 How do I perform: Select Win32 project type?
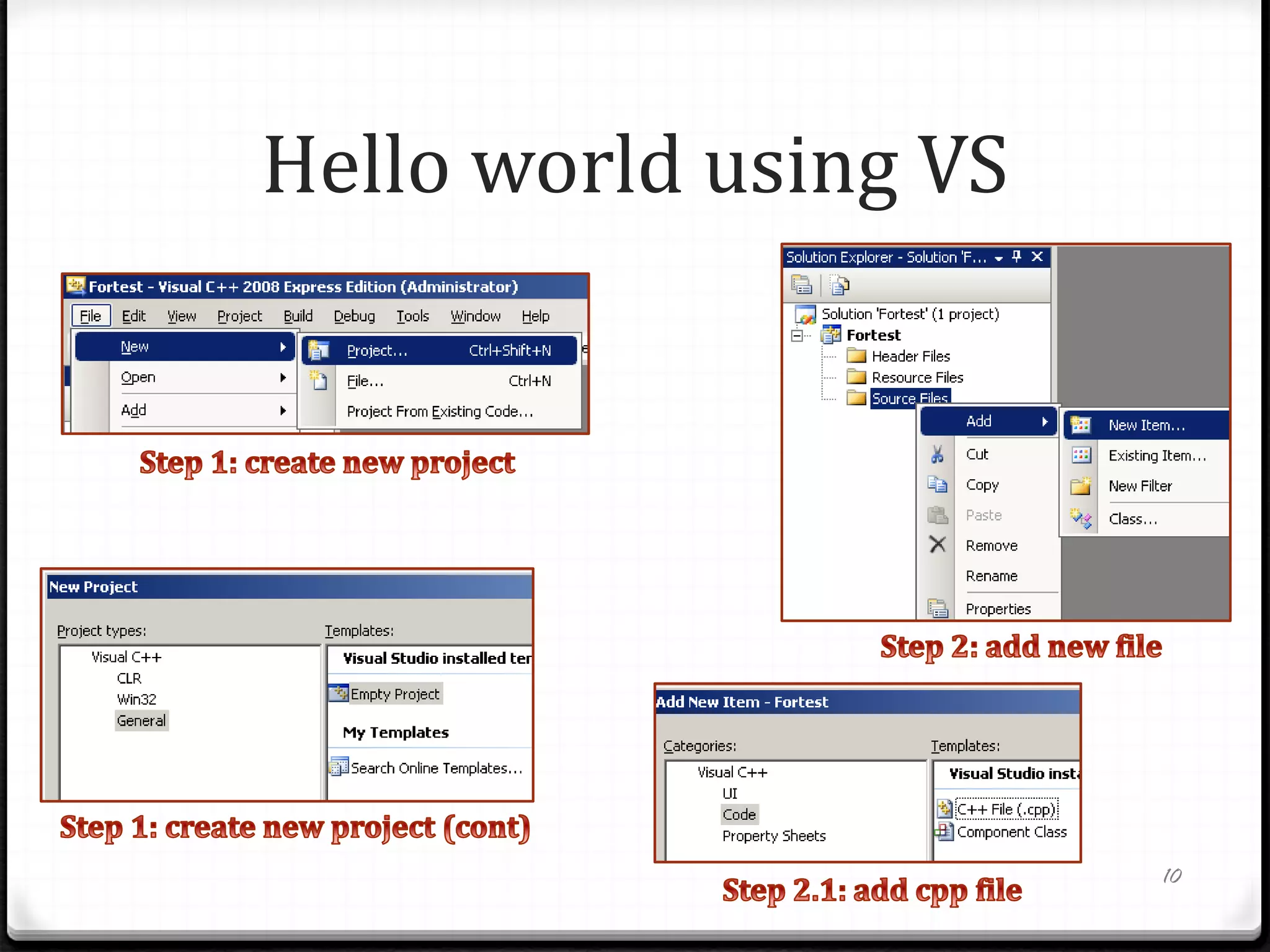point(136,700)
